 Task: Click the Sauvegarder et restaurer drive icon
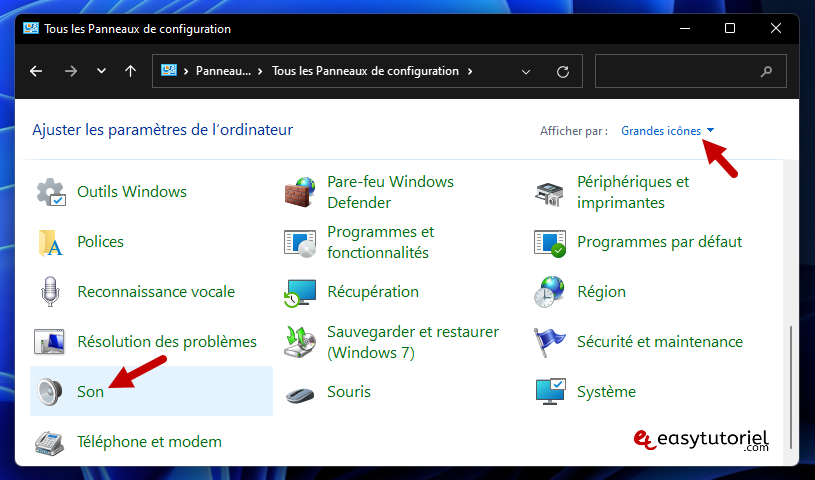point(300,342)
